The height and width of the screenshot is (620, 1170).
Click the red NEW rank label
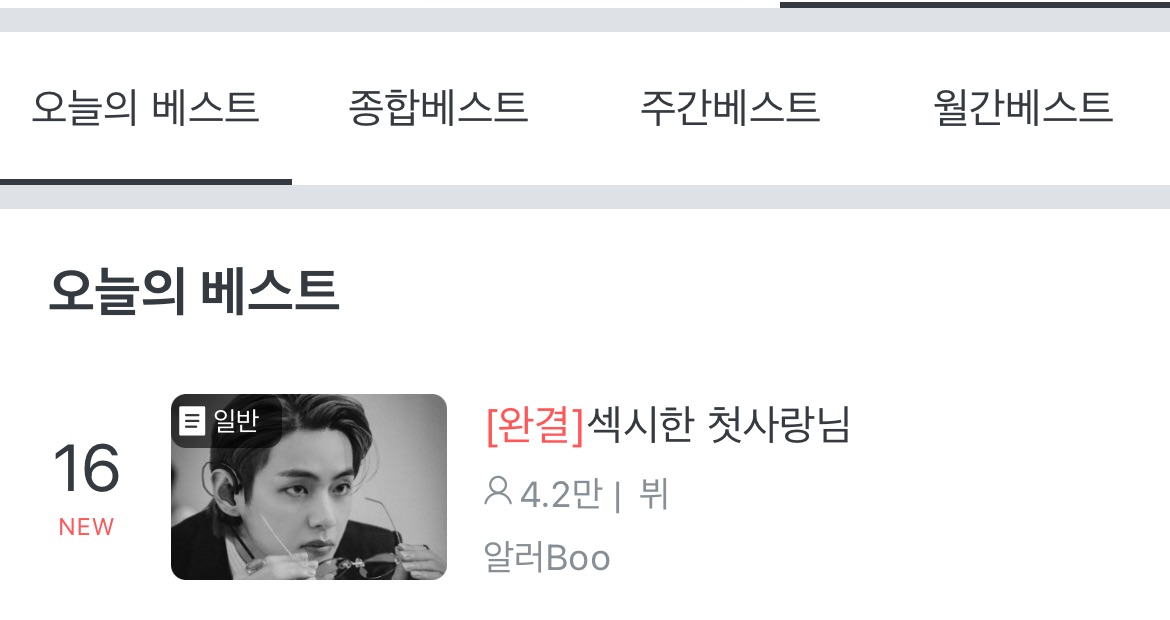pos(87,527)
